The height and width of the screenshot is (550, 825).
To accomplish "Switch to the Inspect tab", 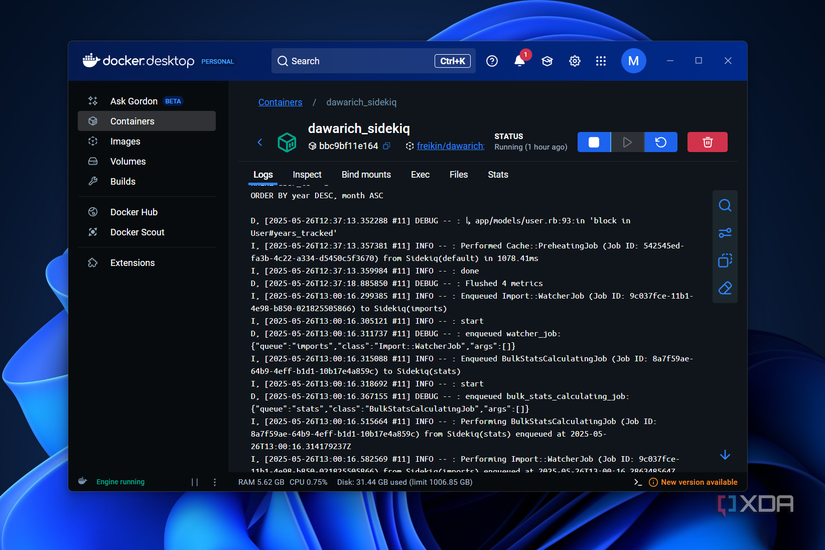I will click(307, 174).
